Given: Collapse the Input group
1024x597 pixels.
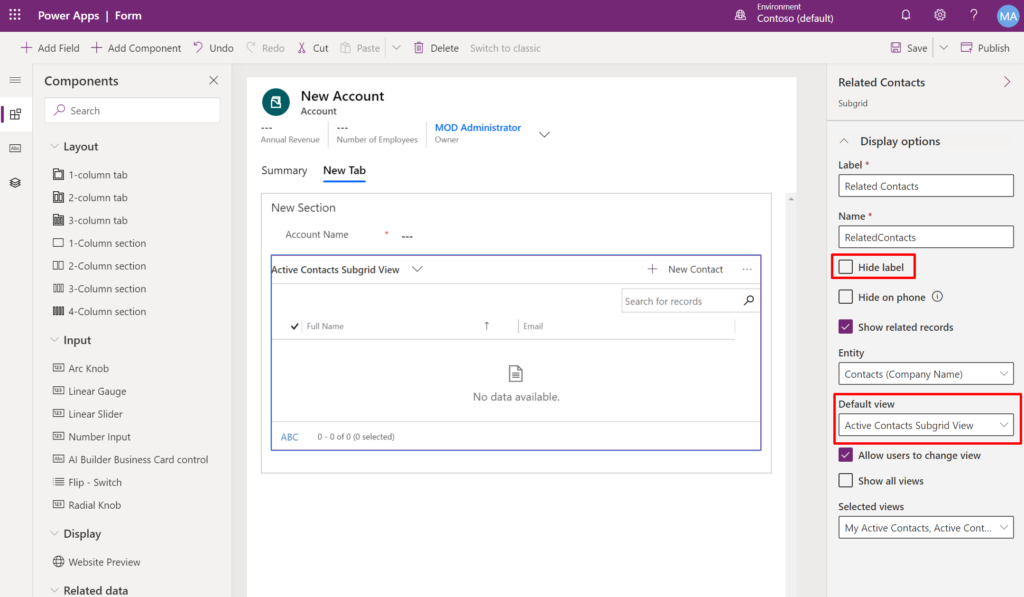Looking at the screenshot, I should 54,340.
